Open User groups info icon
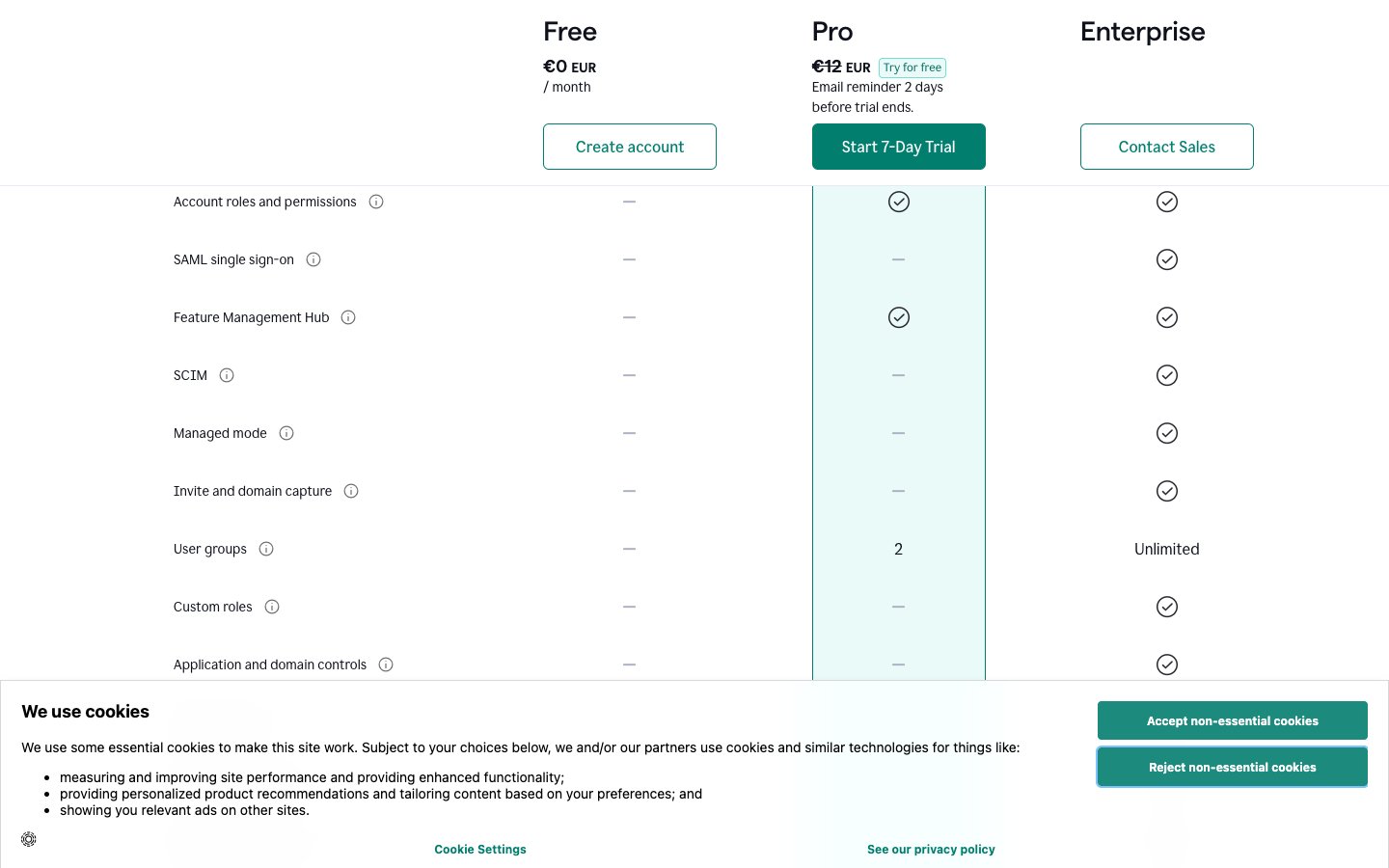1389x868 pixels. [266, 549]
